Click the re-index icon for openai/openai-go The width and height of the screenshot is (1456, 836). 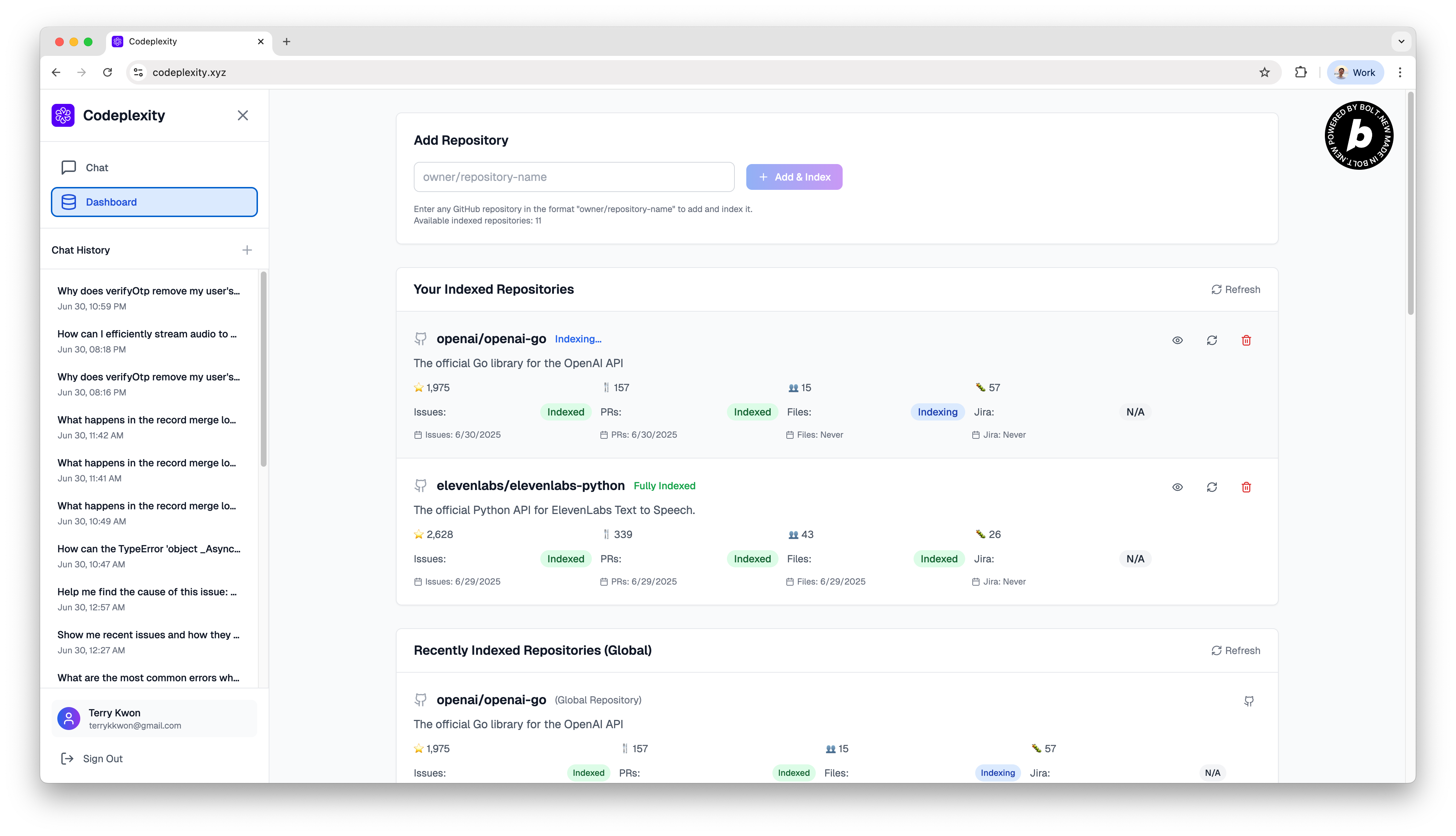(x=1211, y=341)
